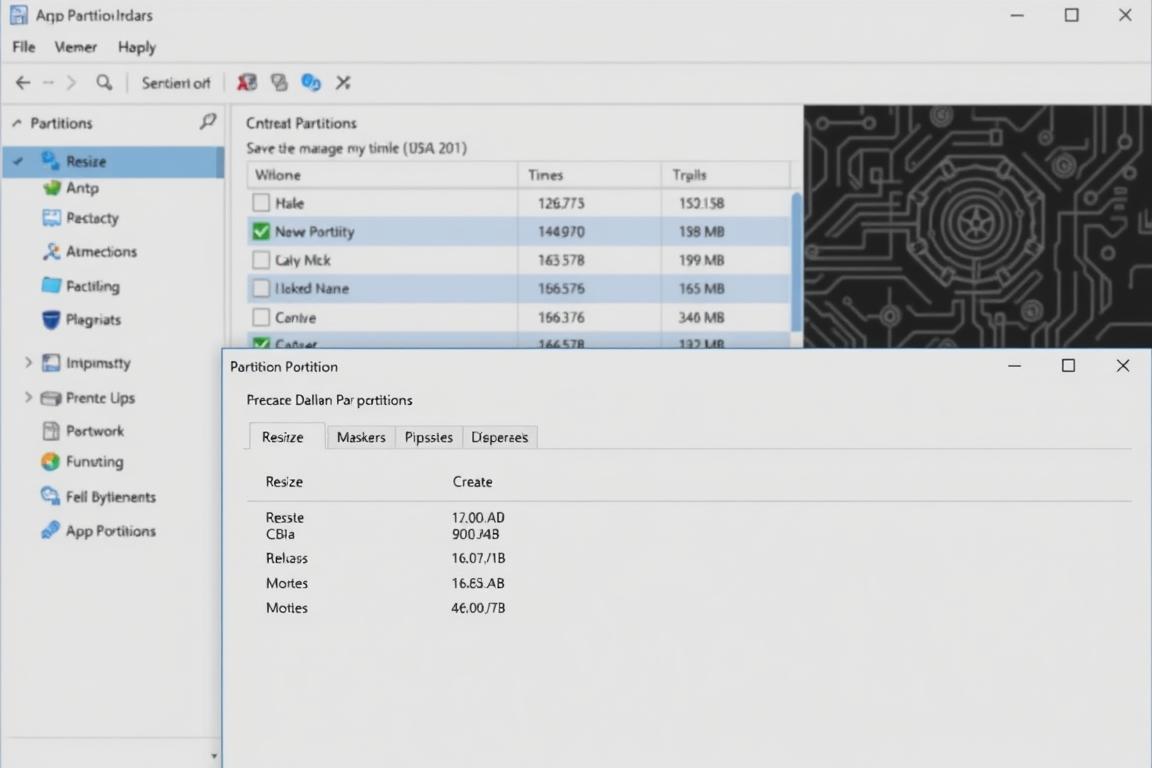Click the delete X icon on the toolbar

343,83
